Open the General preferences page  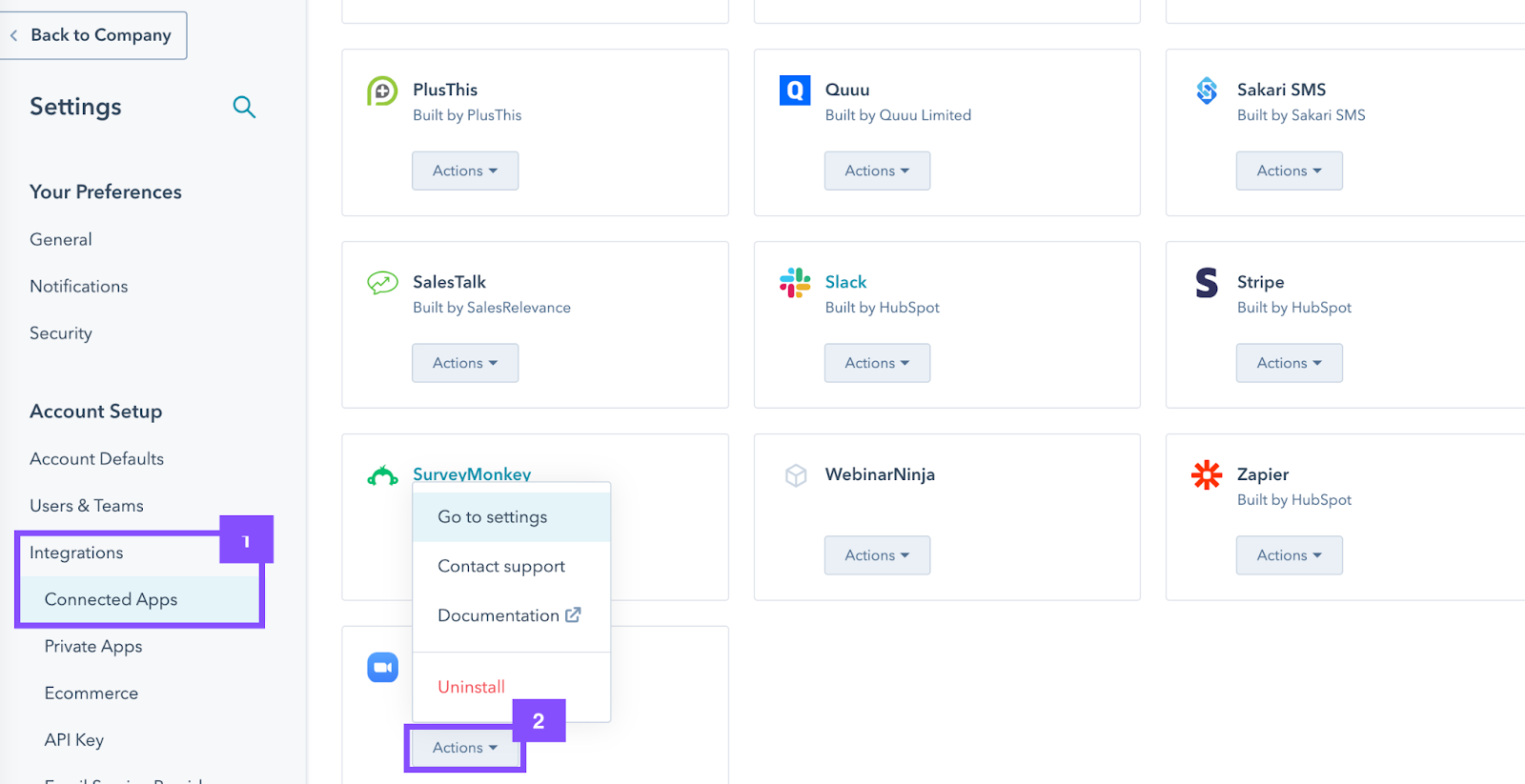tap(61, 240)
